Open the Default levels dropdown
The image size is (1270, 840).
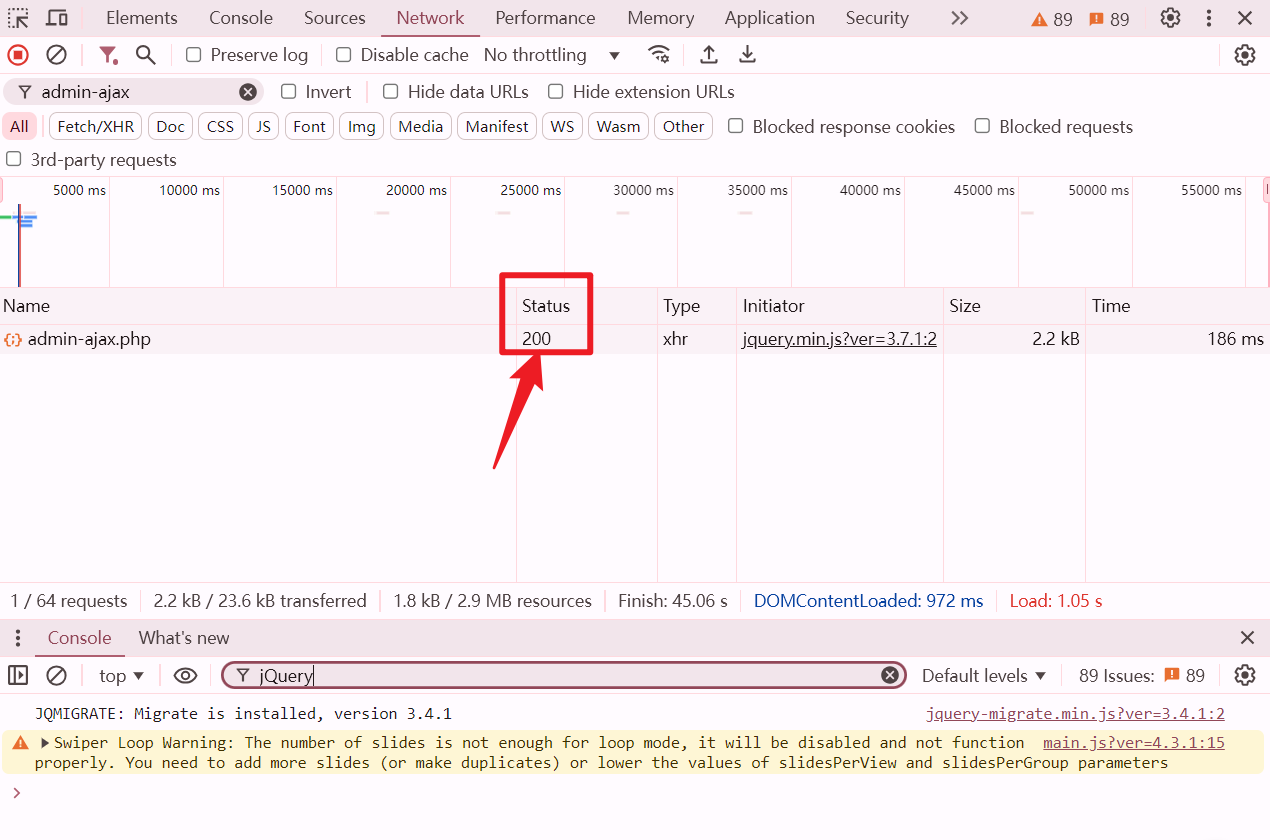[983, 675]
